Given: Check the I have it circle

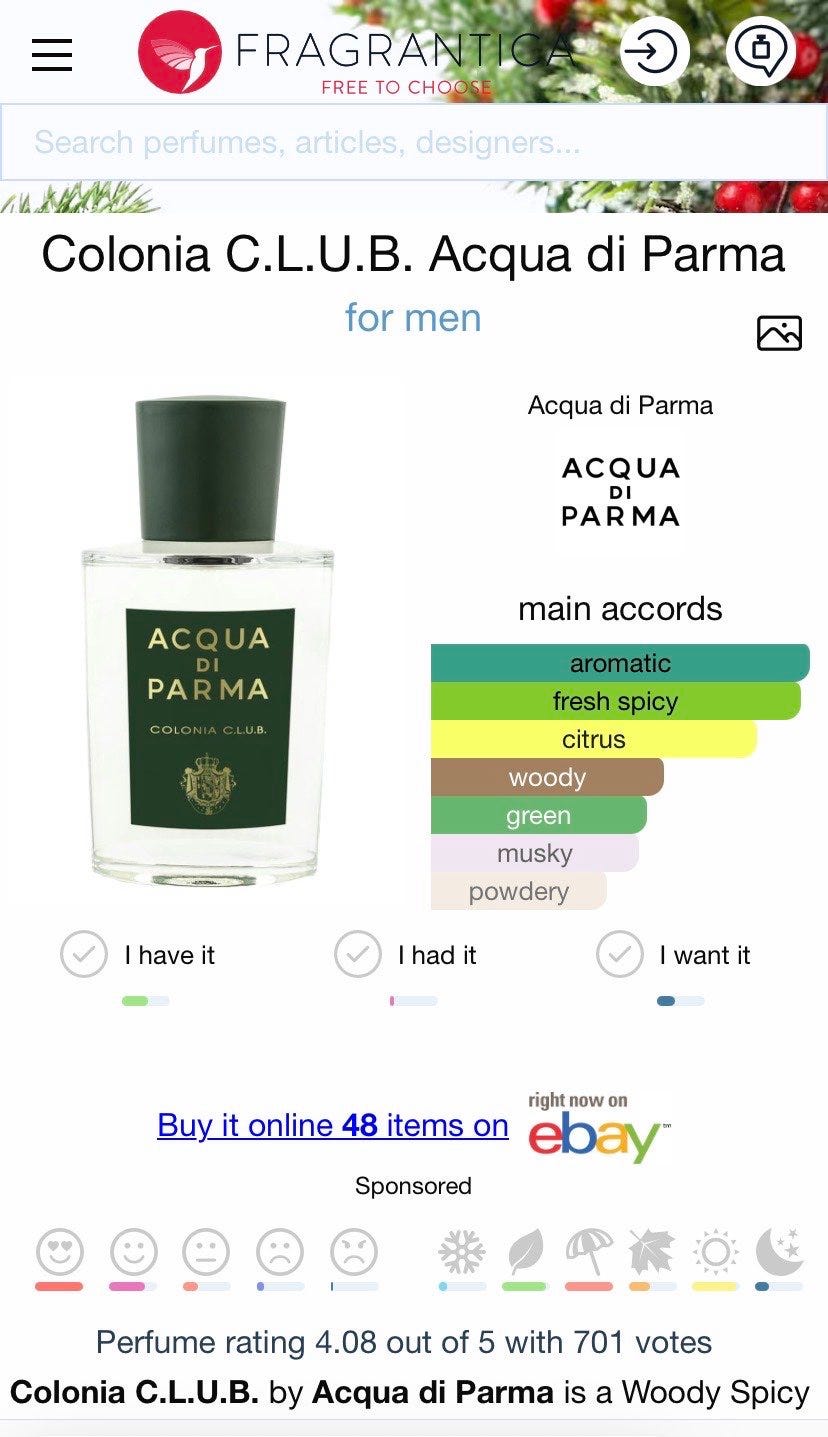Looking at the screenshot, I should click(x=84, y=955).
